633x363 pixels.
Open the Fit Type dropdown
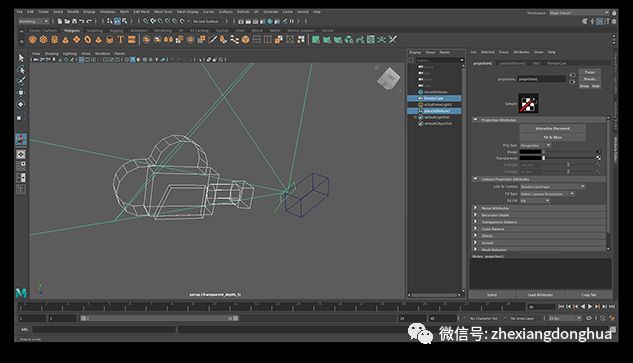click(547, 194)
